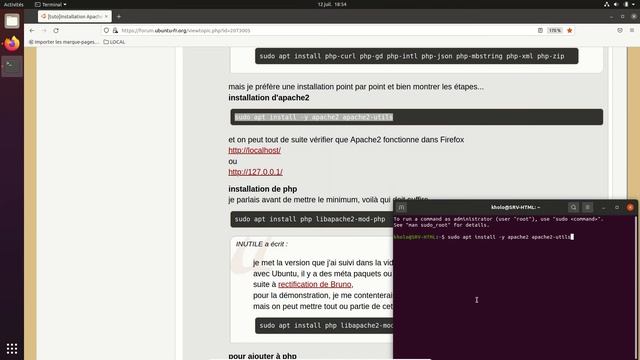Toggle reader view in the address bar

point(540,30)
